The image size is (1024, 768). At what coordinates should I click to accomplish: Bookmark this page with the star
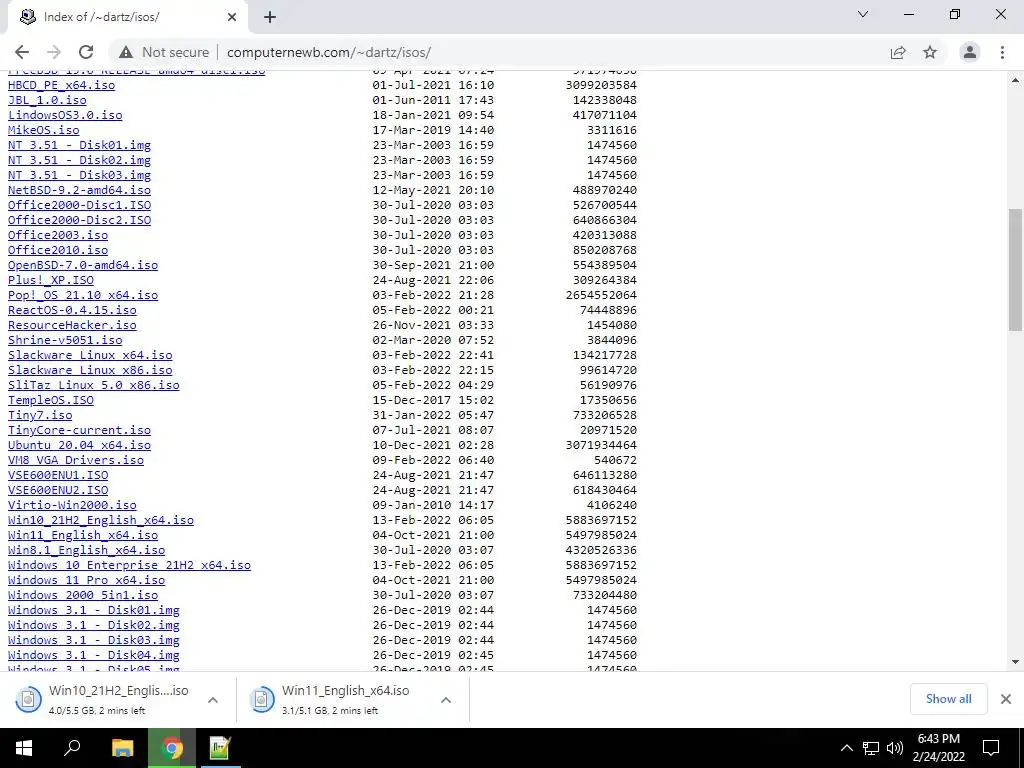coord(930,52)
